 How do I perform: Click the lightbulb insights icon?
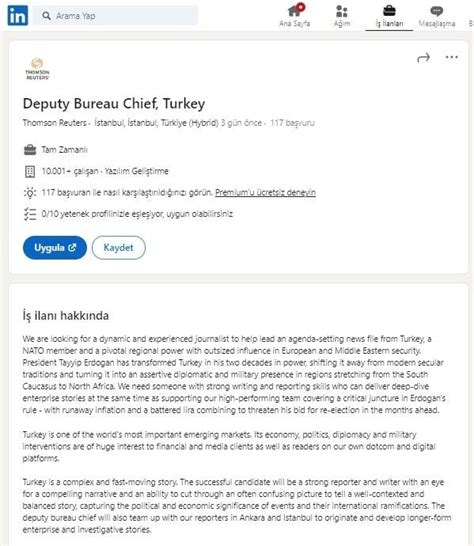click(30, 193)
